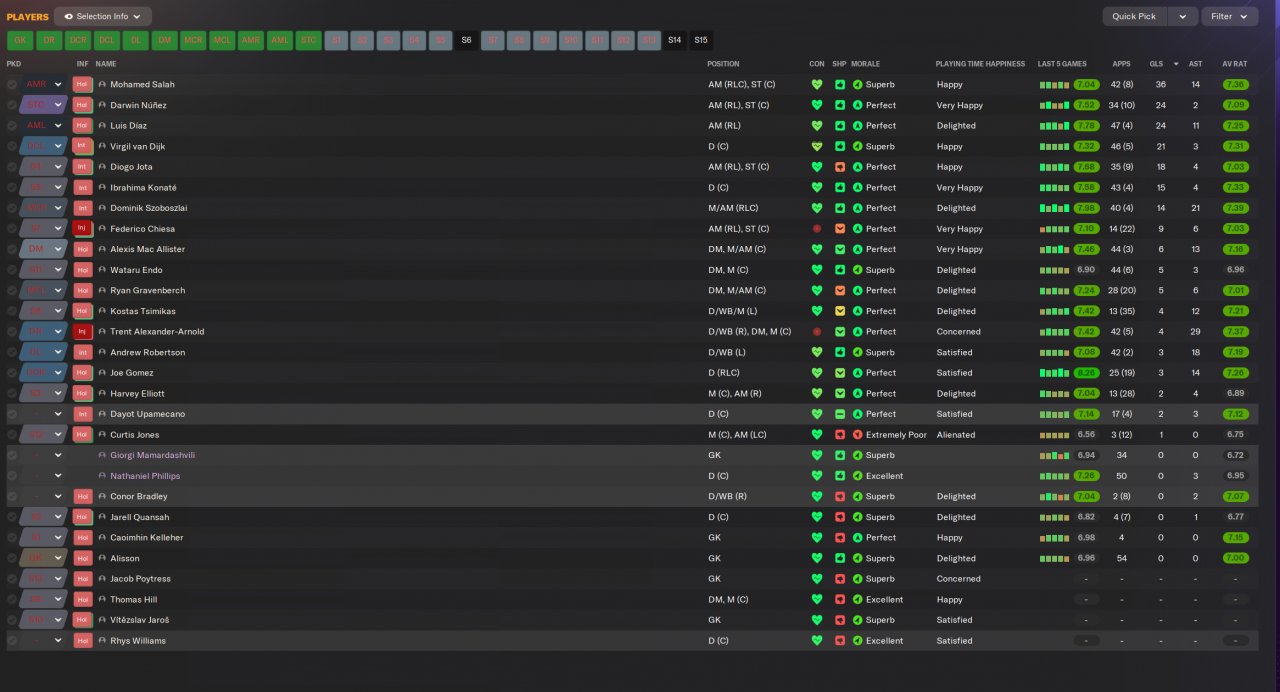Click Ryan Gravenberch's orange sharpness icon
1280x692 pixels.
[x=840, y=291]
